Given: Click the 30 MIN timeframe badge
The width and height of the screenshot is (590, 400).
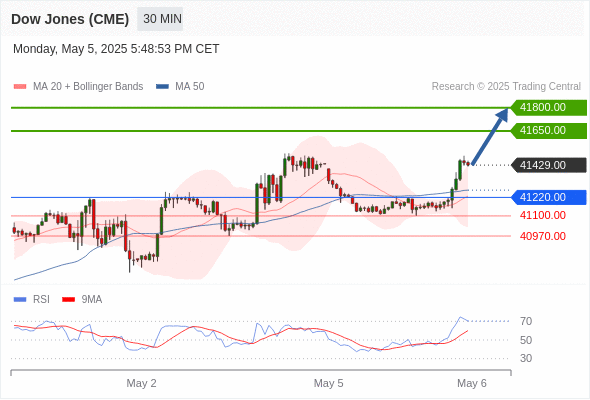Looking at the screenshot, I should (160, 19).
